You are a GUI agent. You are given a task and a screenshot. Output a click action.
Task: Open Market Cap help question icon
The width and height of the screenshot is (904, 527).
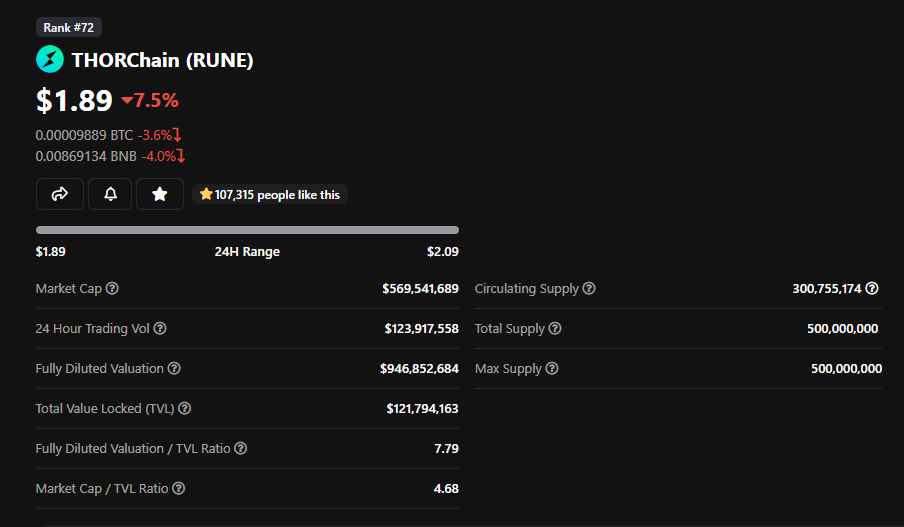[x=112, y=288]
